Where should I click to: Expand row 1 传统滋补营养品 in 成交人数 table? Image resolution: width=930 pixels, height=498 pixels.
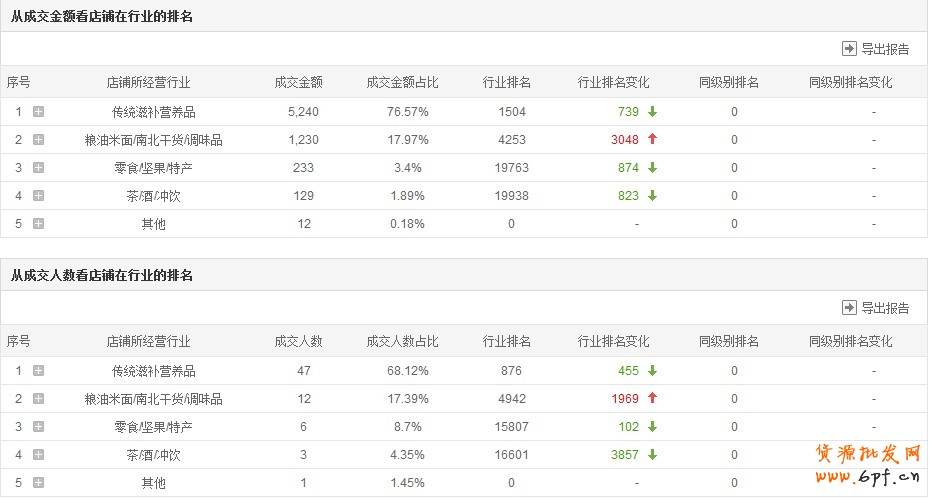pyautogui.click(x=38, y=371)
